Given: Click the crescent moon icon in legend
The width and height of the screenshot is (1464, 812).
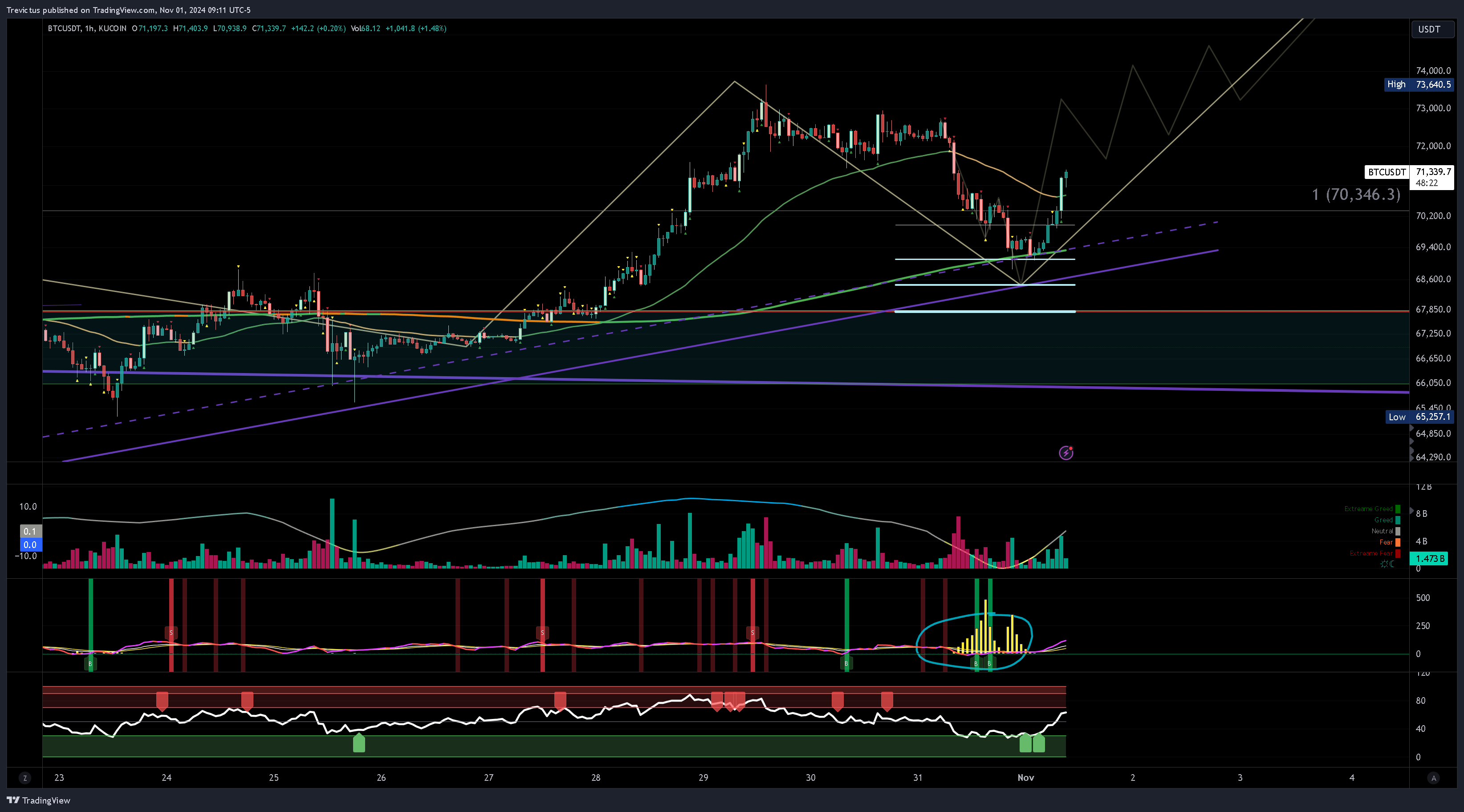Looking at the screenshot, I should pyautogui.click(x=1392, y=564).
